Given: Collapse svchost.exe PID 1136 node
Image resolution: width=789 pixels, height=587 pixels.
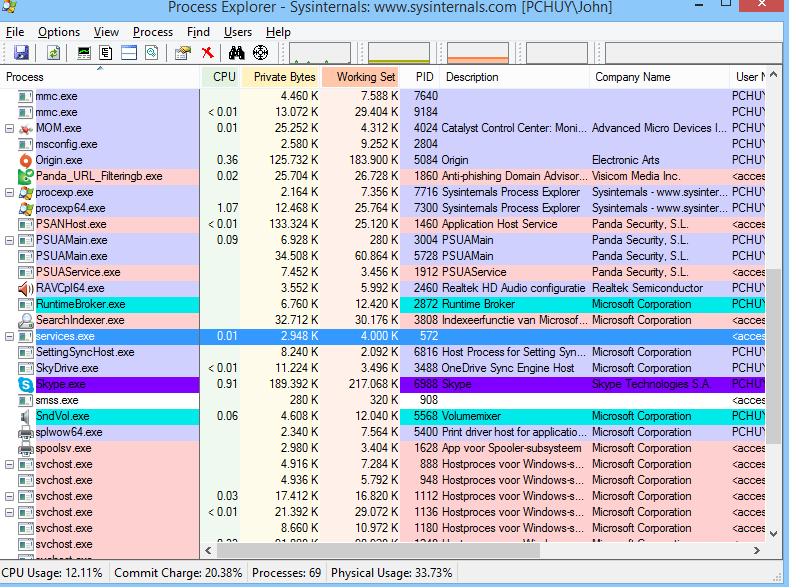Looking at the screenshot, I should pyautogui.click(x=9, y=513).
